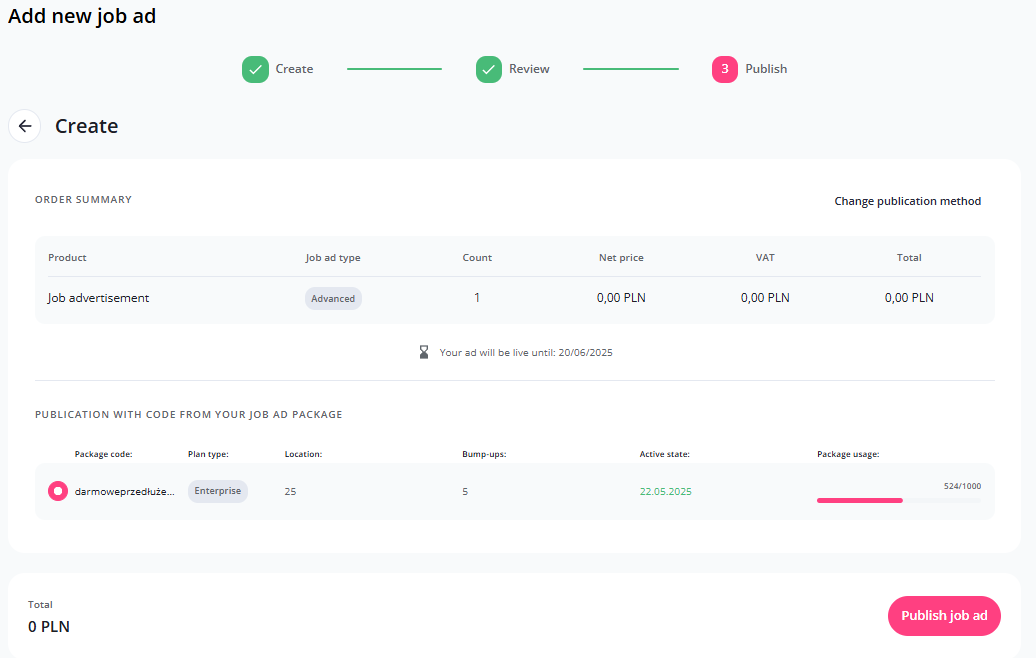Click the Job advertisement product row

click(98, 298)
